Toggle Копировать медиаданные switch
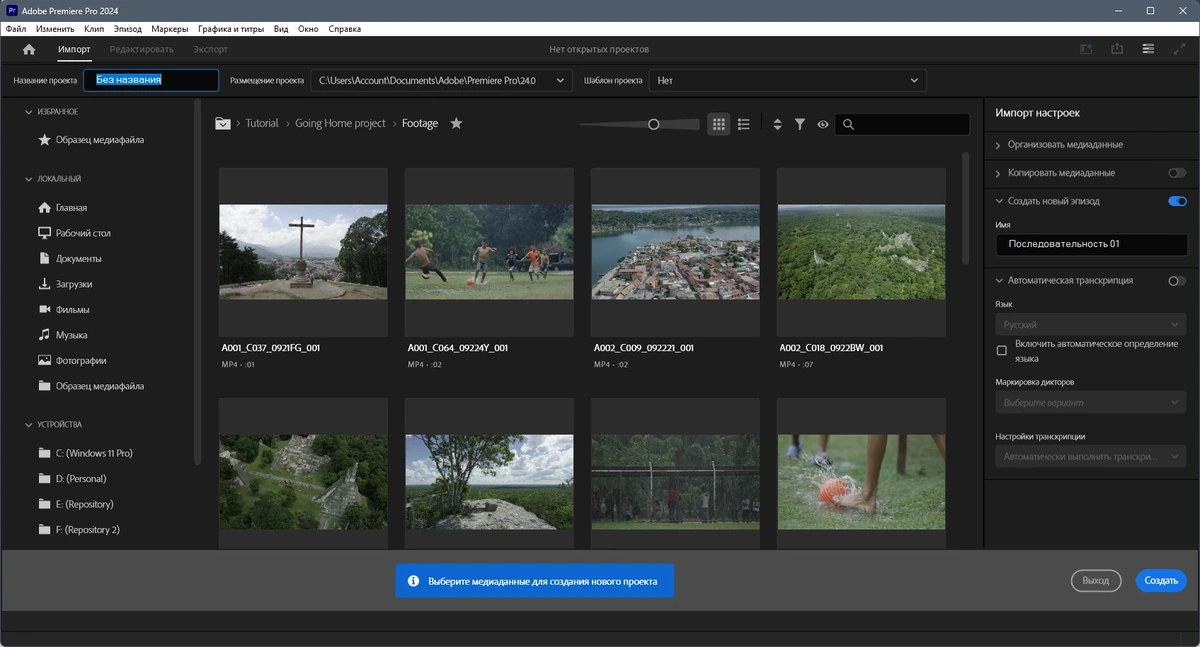Image resolution: width=1200 pixels, height=647 pixels. (x=1177, y=173)
